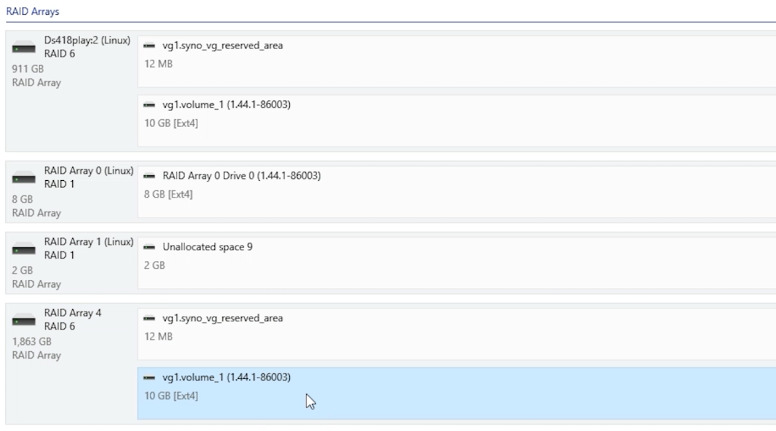Select vg1.syno_vg_reserved_area volume in RAID Array 4
776x431 pixels.
[x=223, y=318]
